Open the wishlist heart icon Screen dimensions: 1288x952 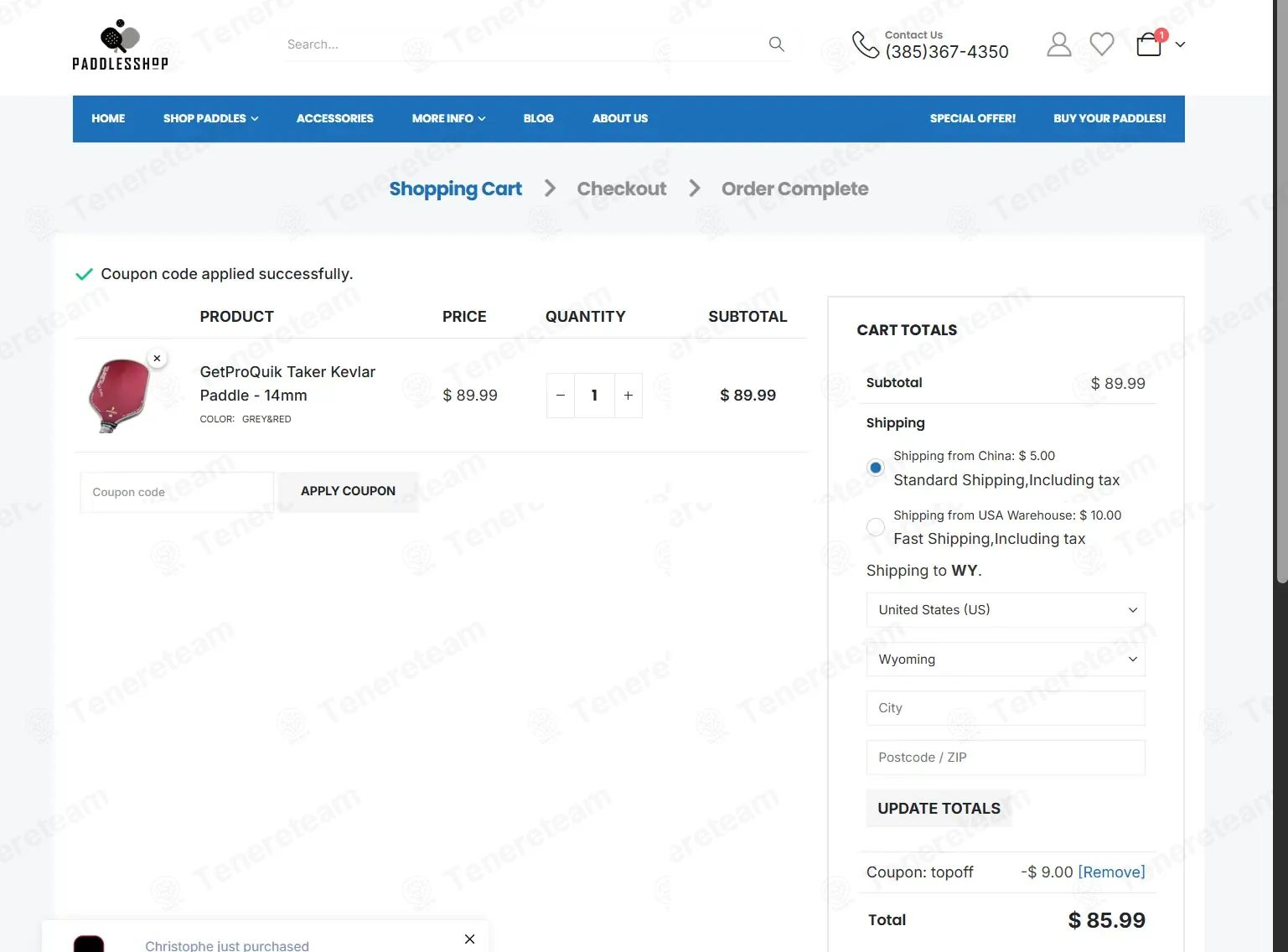click(1102, 44)
